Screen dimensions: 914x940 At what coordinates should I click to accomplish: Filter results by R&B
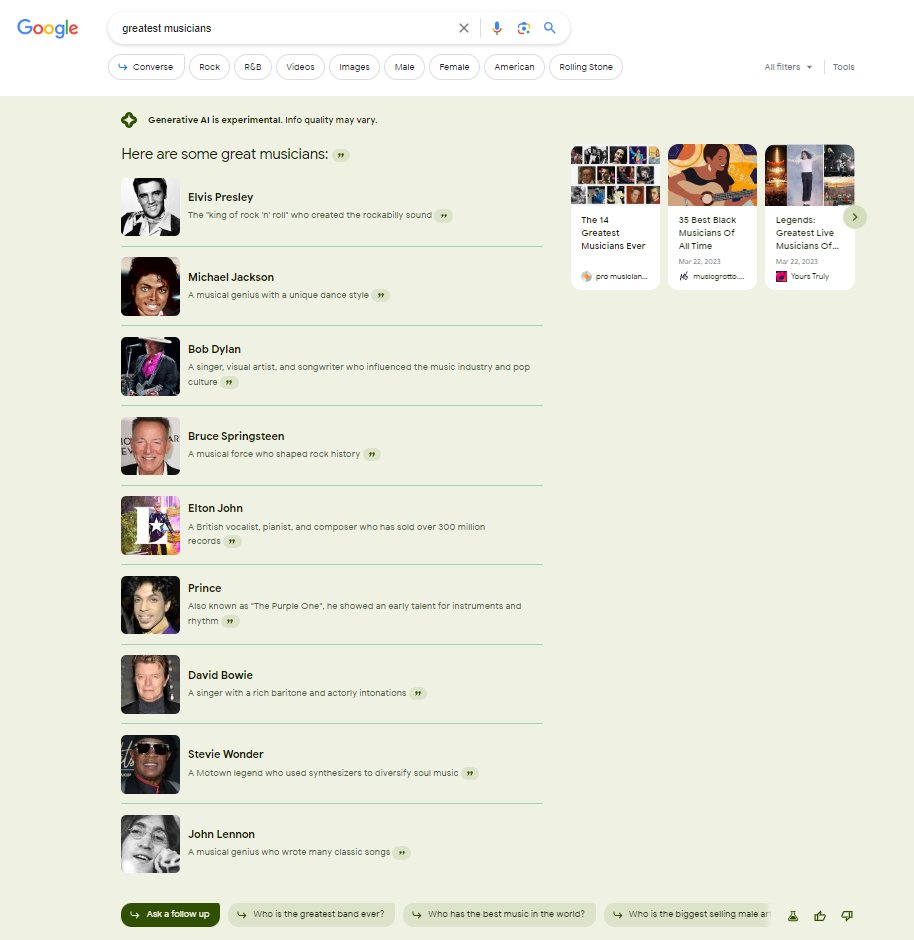click(x=253, y=67)
